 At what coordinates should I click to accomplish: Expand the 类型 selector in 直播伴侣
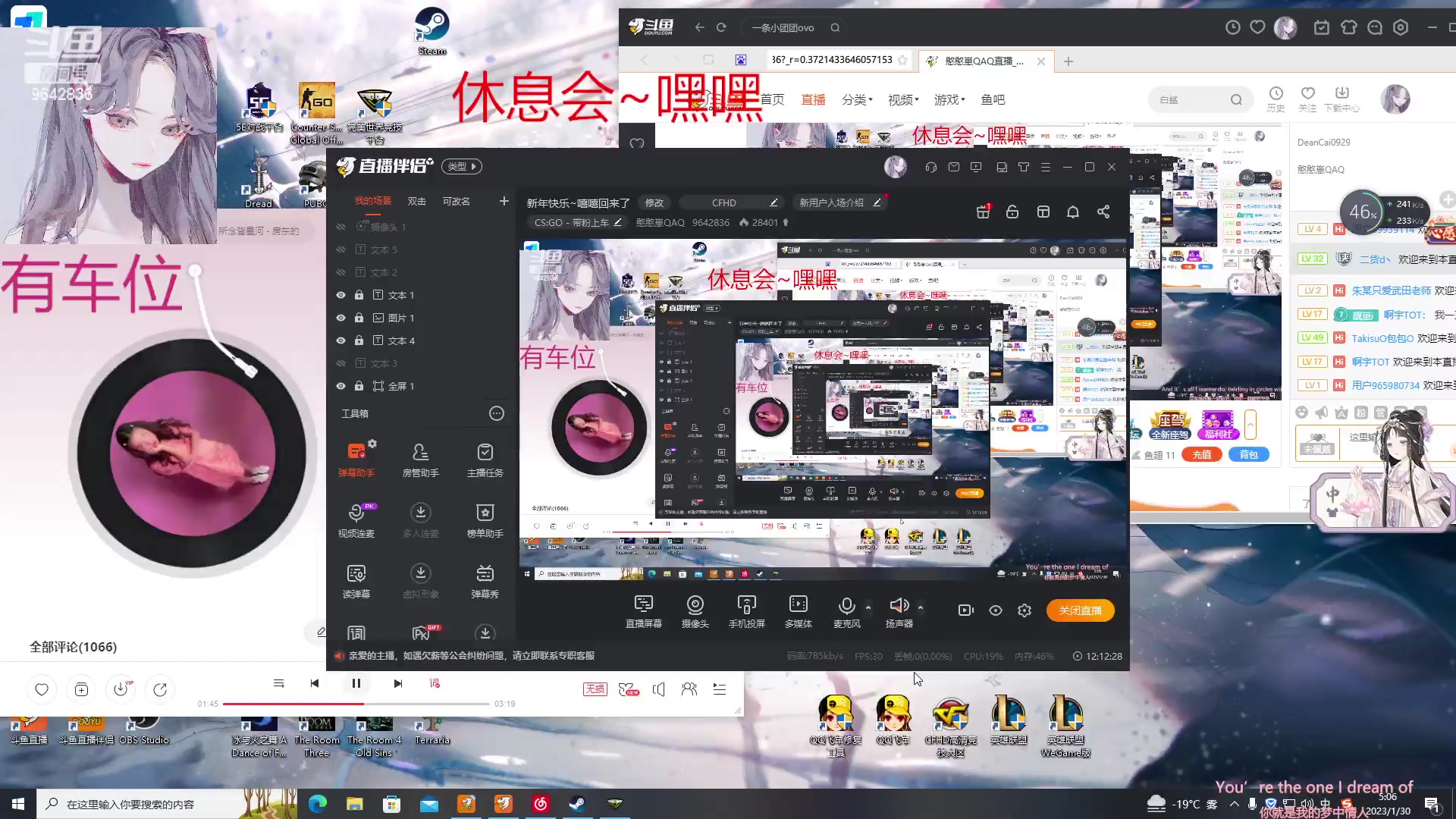462,166
